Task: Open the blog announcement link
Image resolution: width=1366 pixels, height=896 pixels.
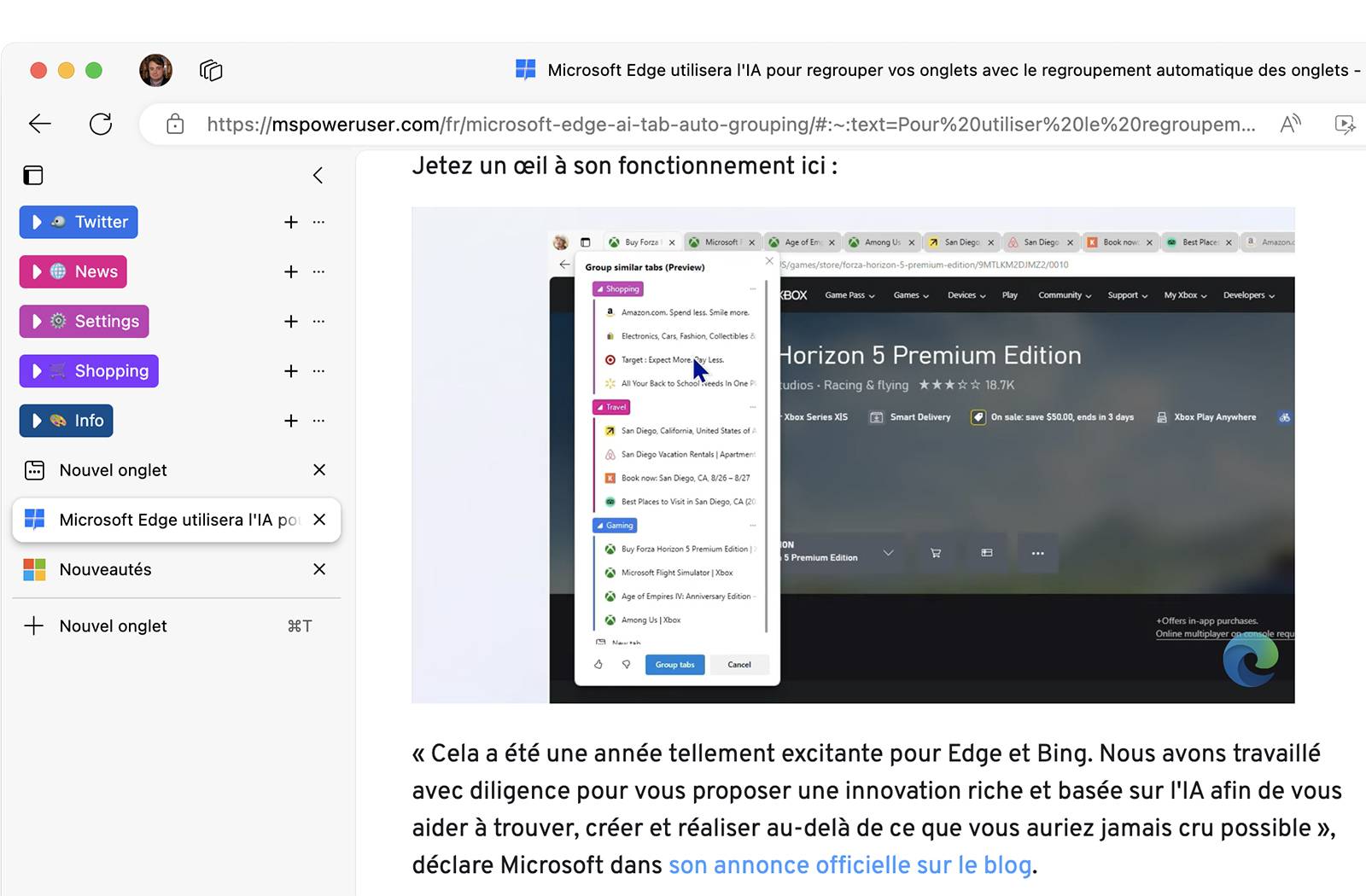Action: tap(849, 864)
